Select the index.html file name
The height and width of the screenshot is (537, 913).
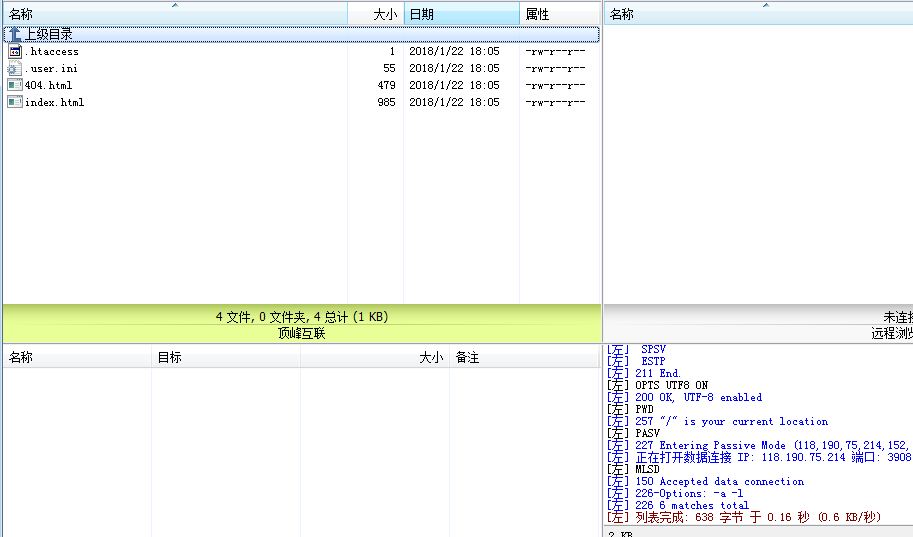pos(55,102)
